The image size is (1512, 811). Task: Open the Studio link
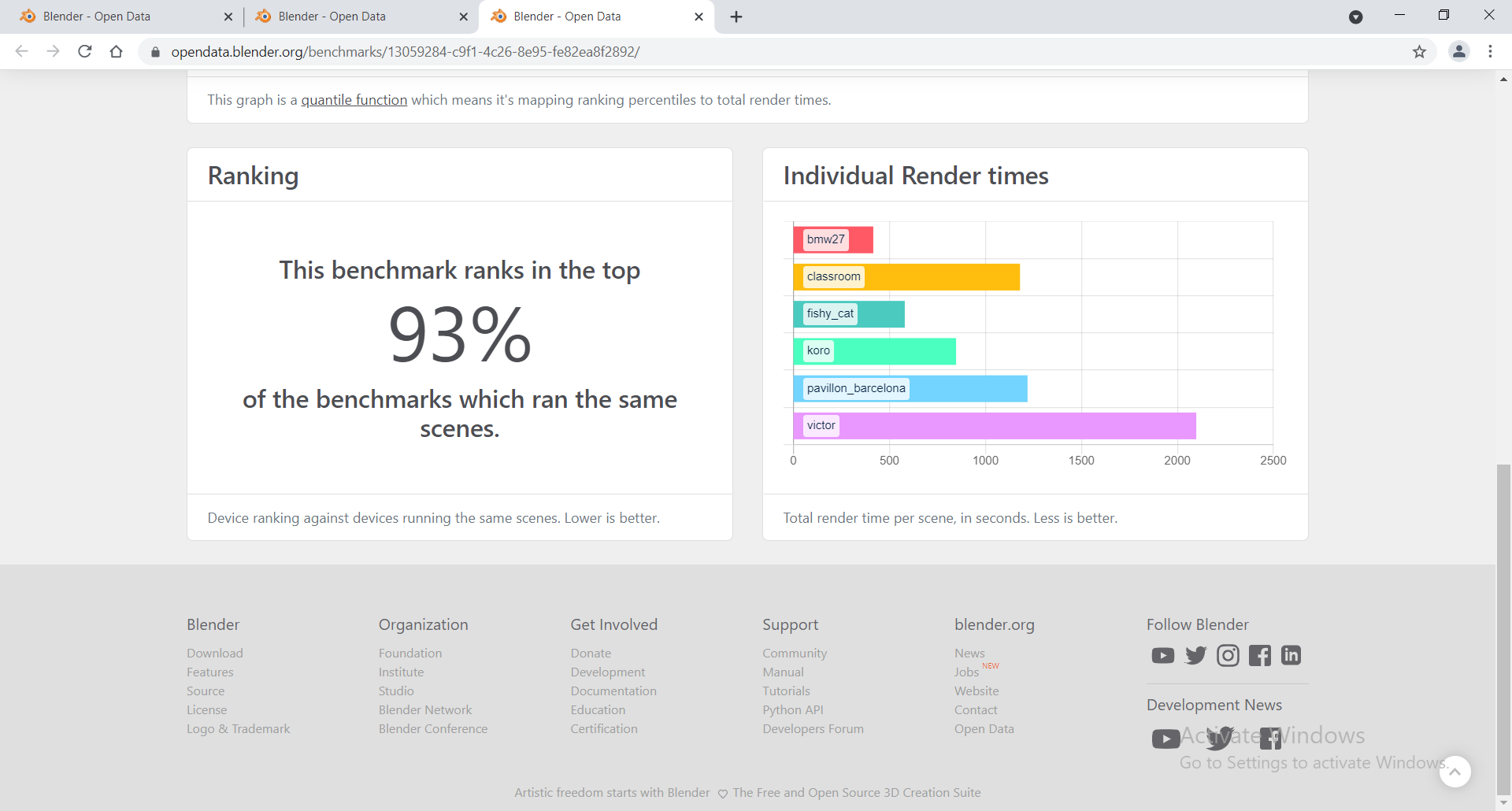click(396, 691)
